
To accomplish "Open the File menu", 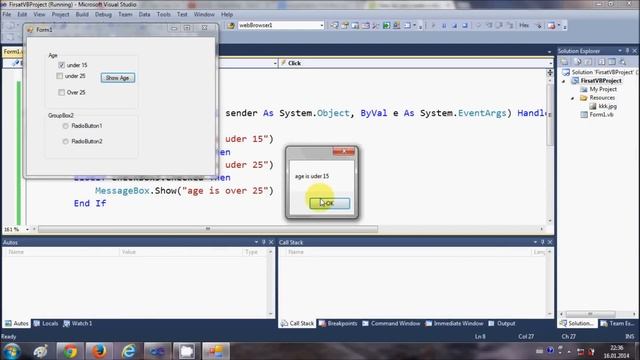I will [7, 14].
